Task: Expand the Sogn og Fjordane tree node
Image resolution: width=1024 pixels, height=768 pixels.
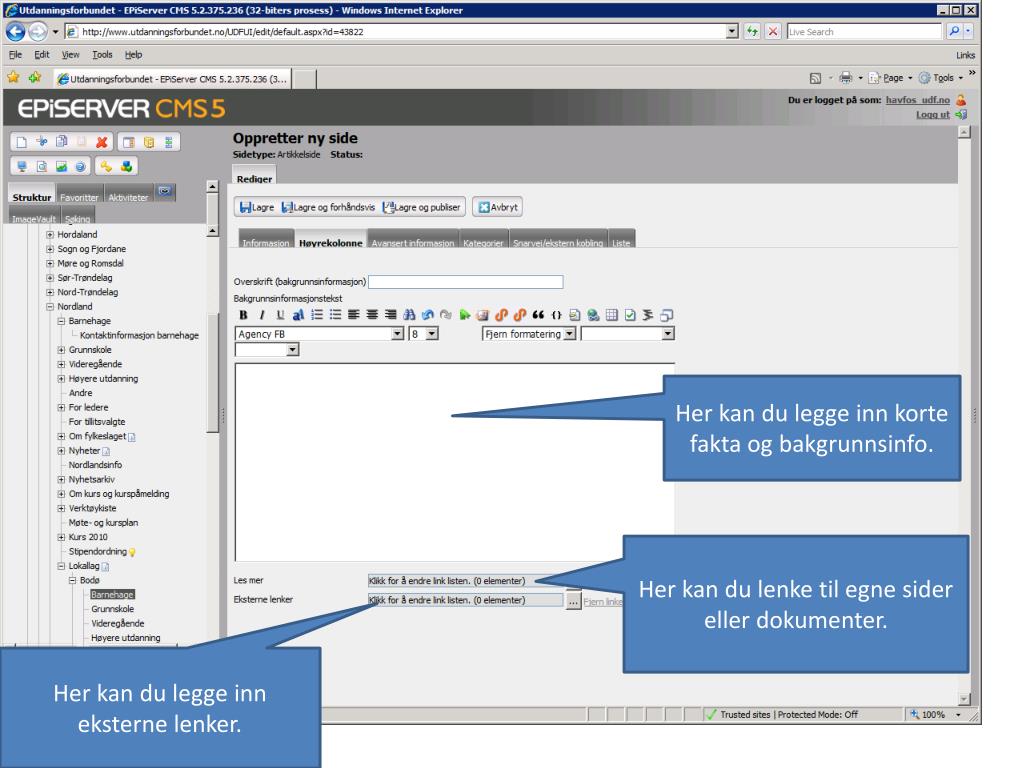Action: (50, 249)
